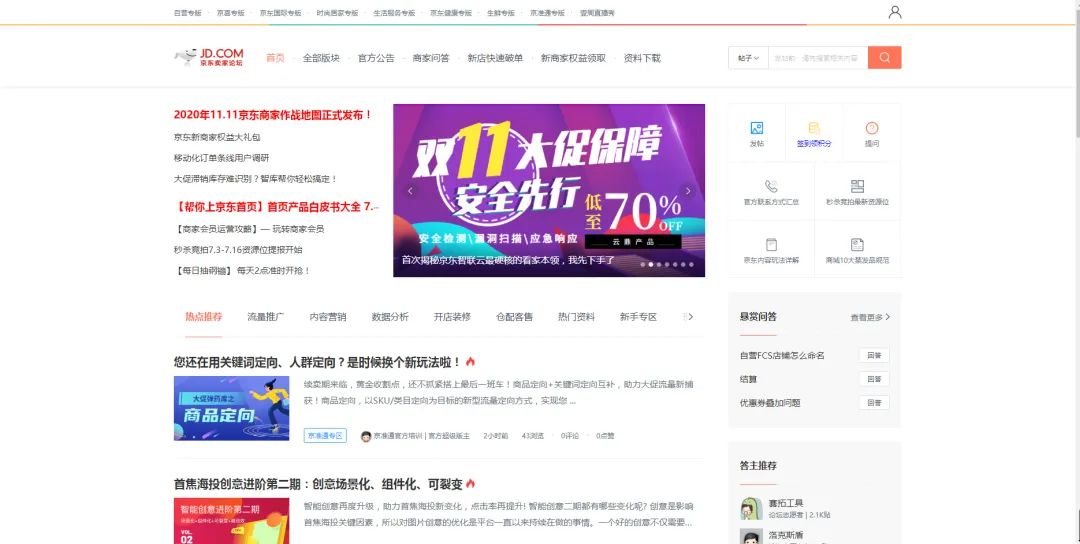The height and width of the screenshot is (544, 1080).
Task: Go to next banner slide arrow
Action: coord(687,191)
